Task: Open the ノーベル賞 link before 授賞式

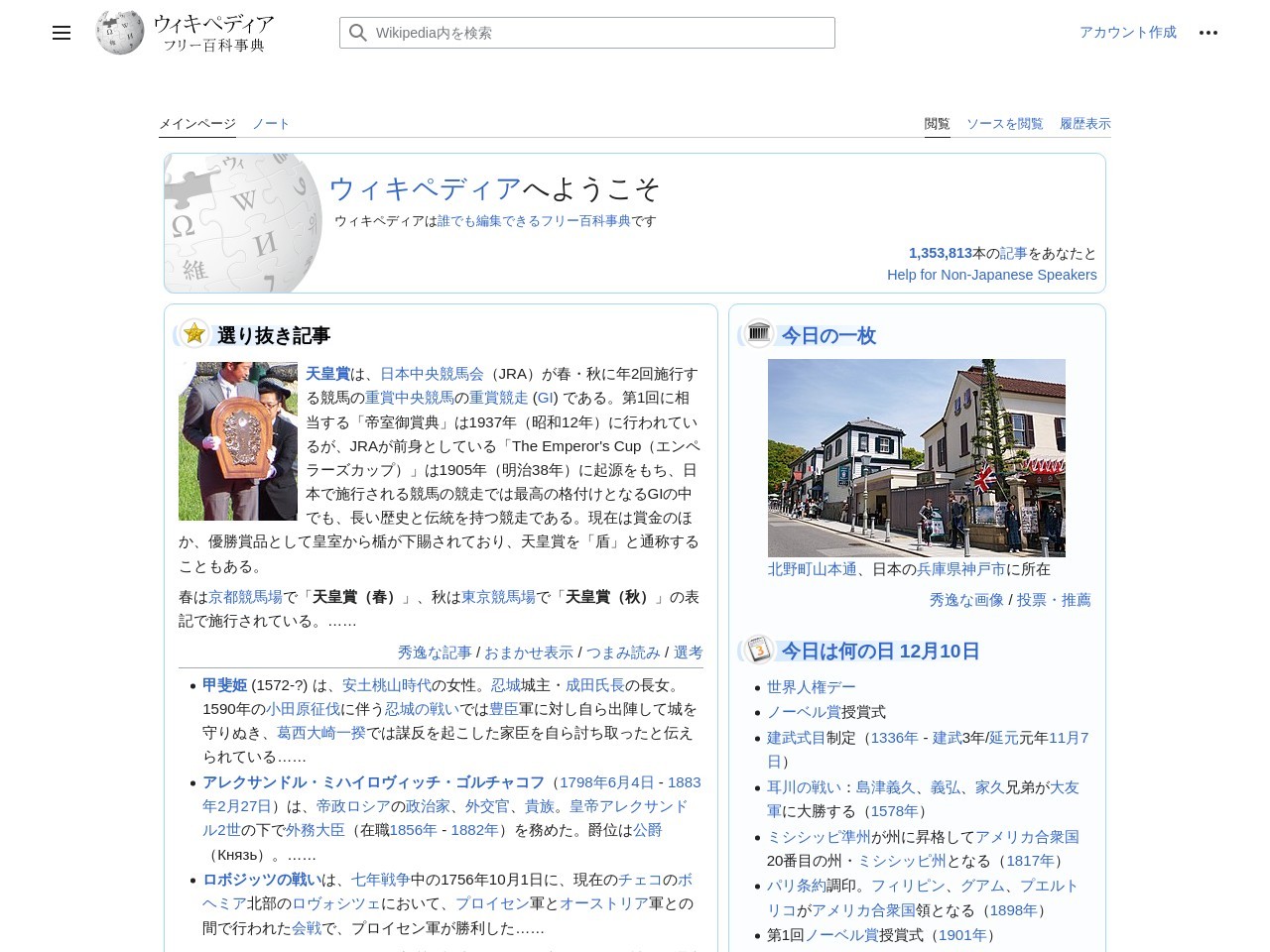Action: pyautogui.click(x=804, y=712)
